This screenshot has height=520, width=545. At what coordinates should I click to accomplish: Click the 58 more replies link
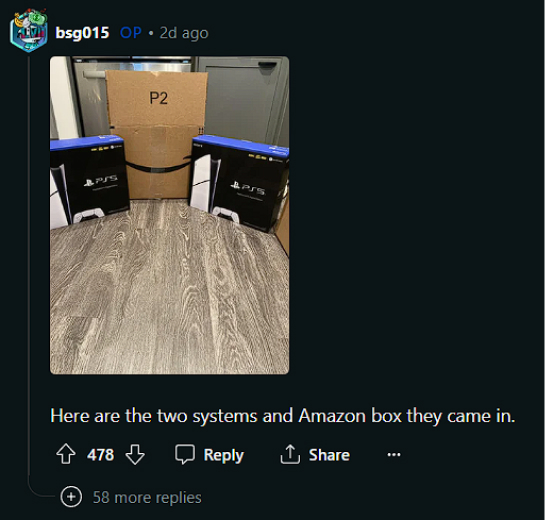point(147,497)
